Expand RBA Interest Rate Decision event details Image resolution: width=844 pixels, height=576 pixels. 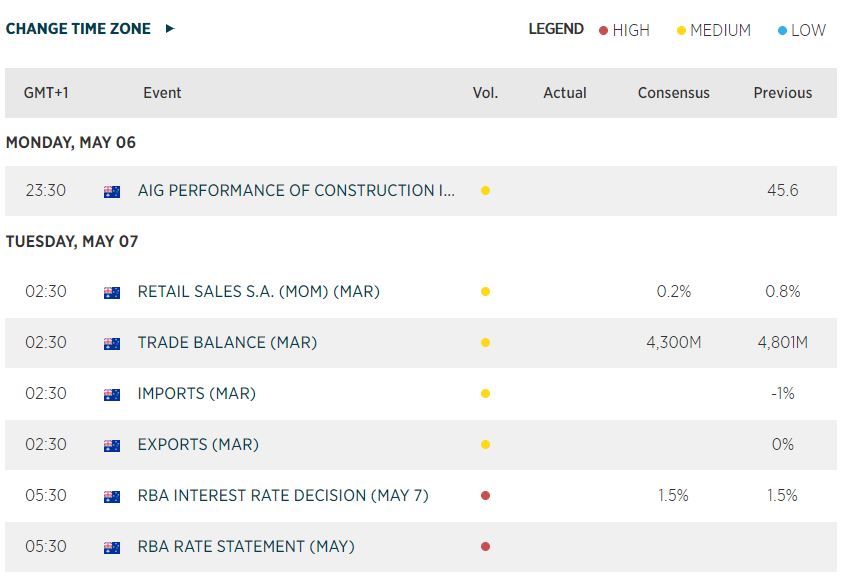coord(283,496)
